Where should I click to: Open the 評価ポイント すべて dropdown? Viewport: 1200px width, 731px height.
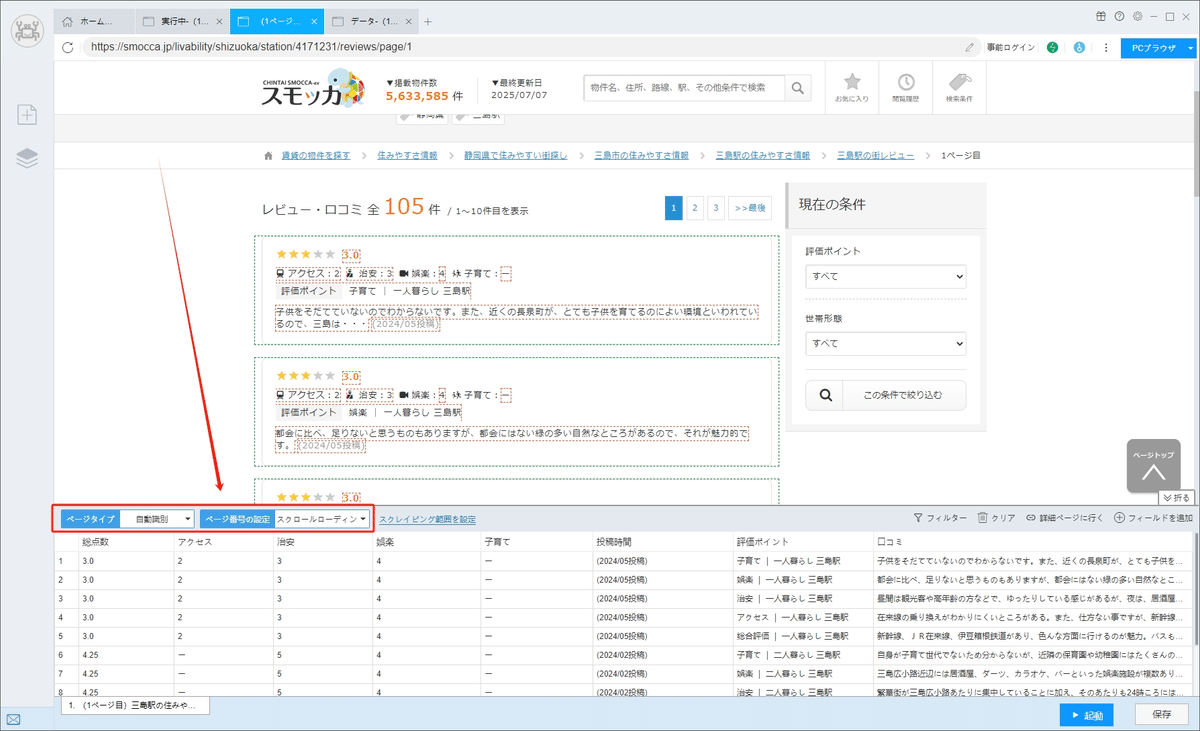click(886, 276)
